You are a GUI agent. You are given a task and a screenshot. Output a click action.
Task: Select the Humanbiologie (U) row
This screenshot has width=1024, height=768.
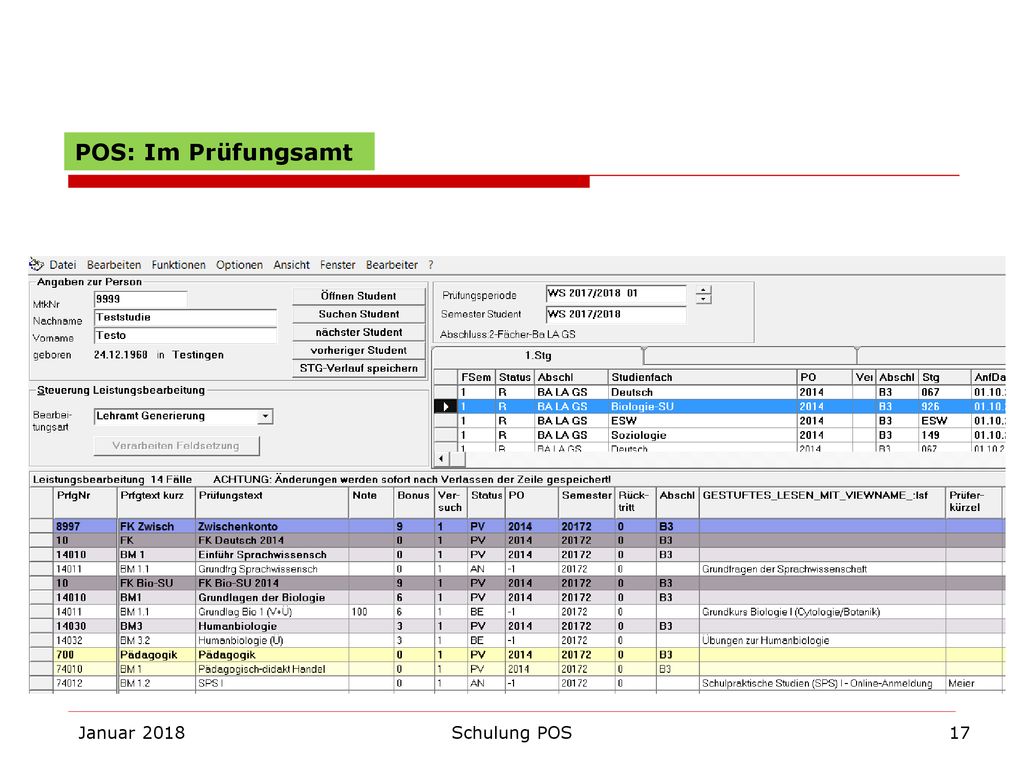pyautogui.click(x=516, y=641)
